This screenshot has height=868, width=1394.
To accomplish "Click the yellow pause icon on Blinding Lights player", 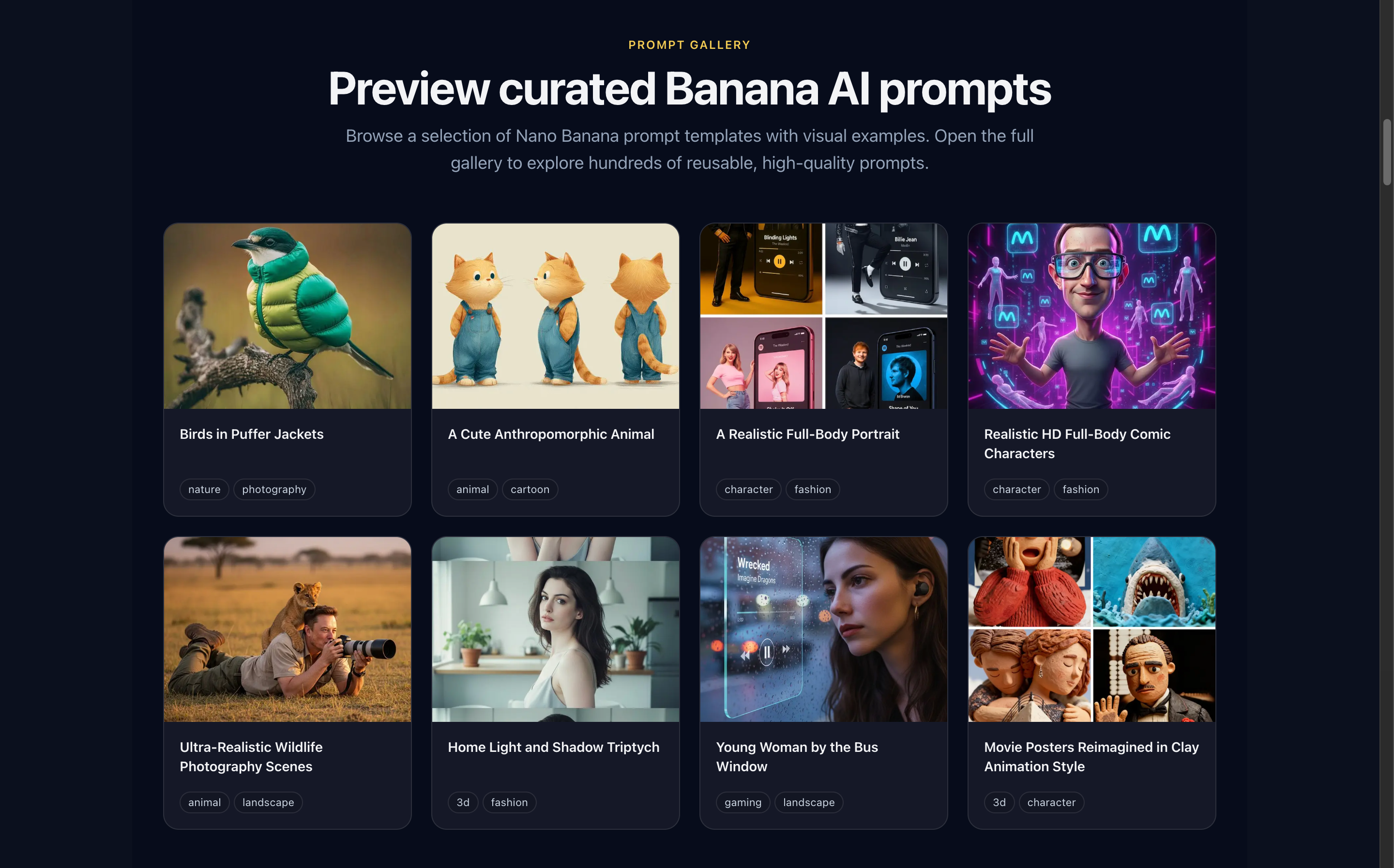I will click(779, 262).
